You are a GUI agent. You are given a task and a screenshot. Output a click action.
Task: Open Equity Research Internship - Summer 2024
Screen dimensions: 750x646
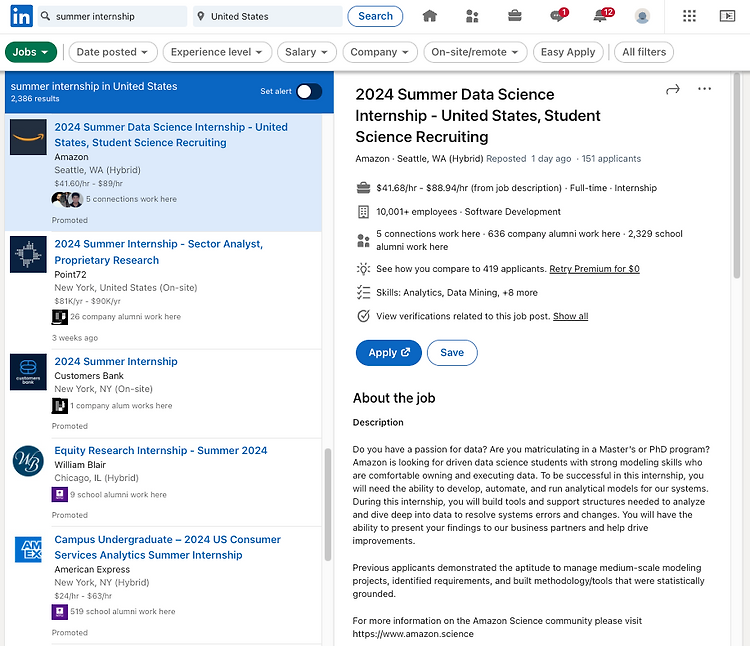(161, 450)
